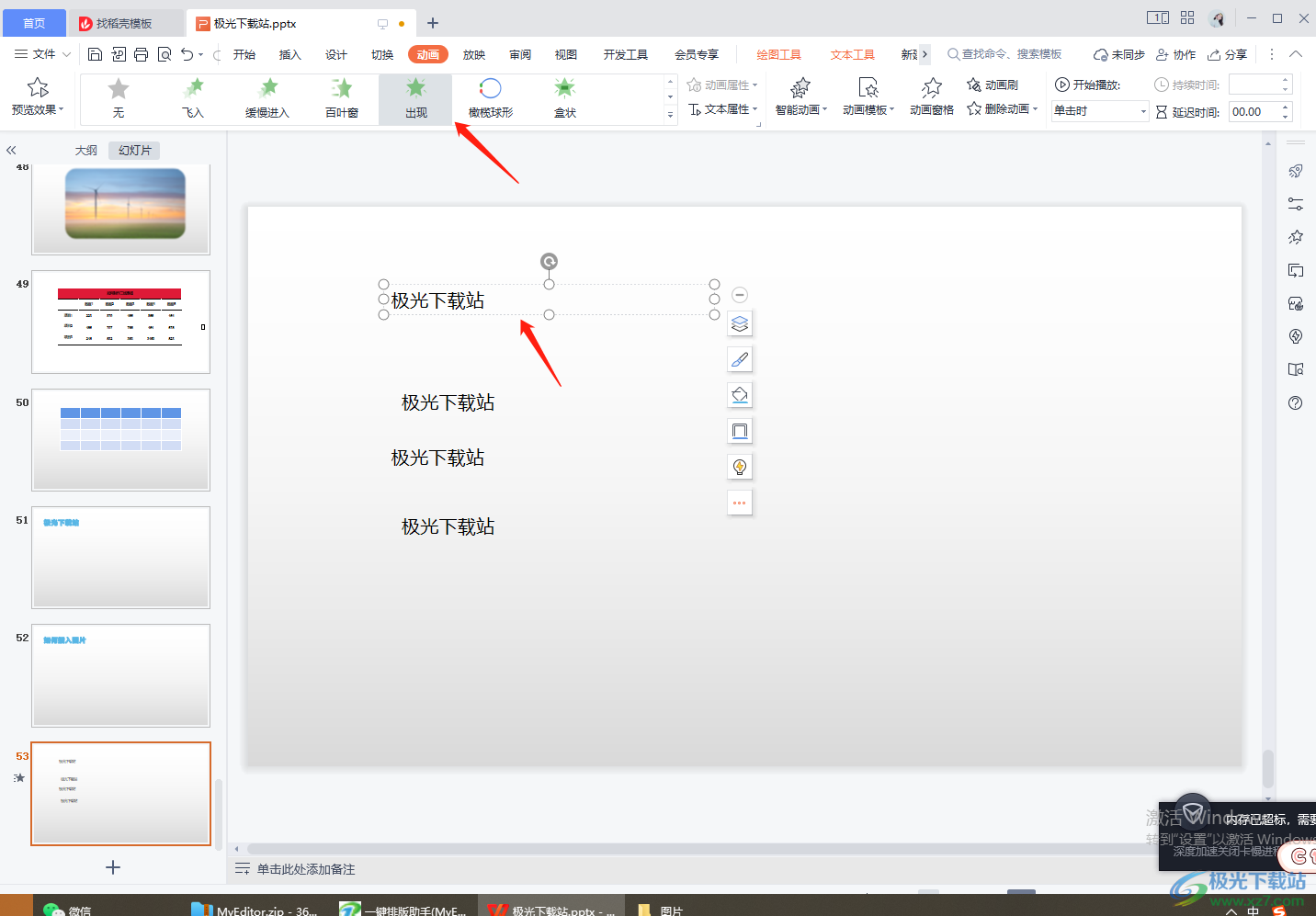This screenshot has width=1316, height=916.
Task: Click the rocket icon in right sidebar
Action: click(x=1296, y=171)
